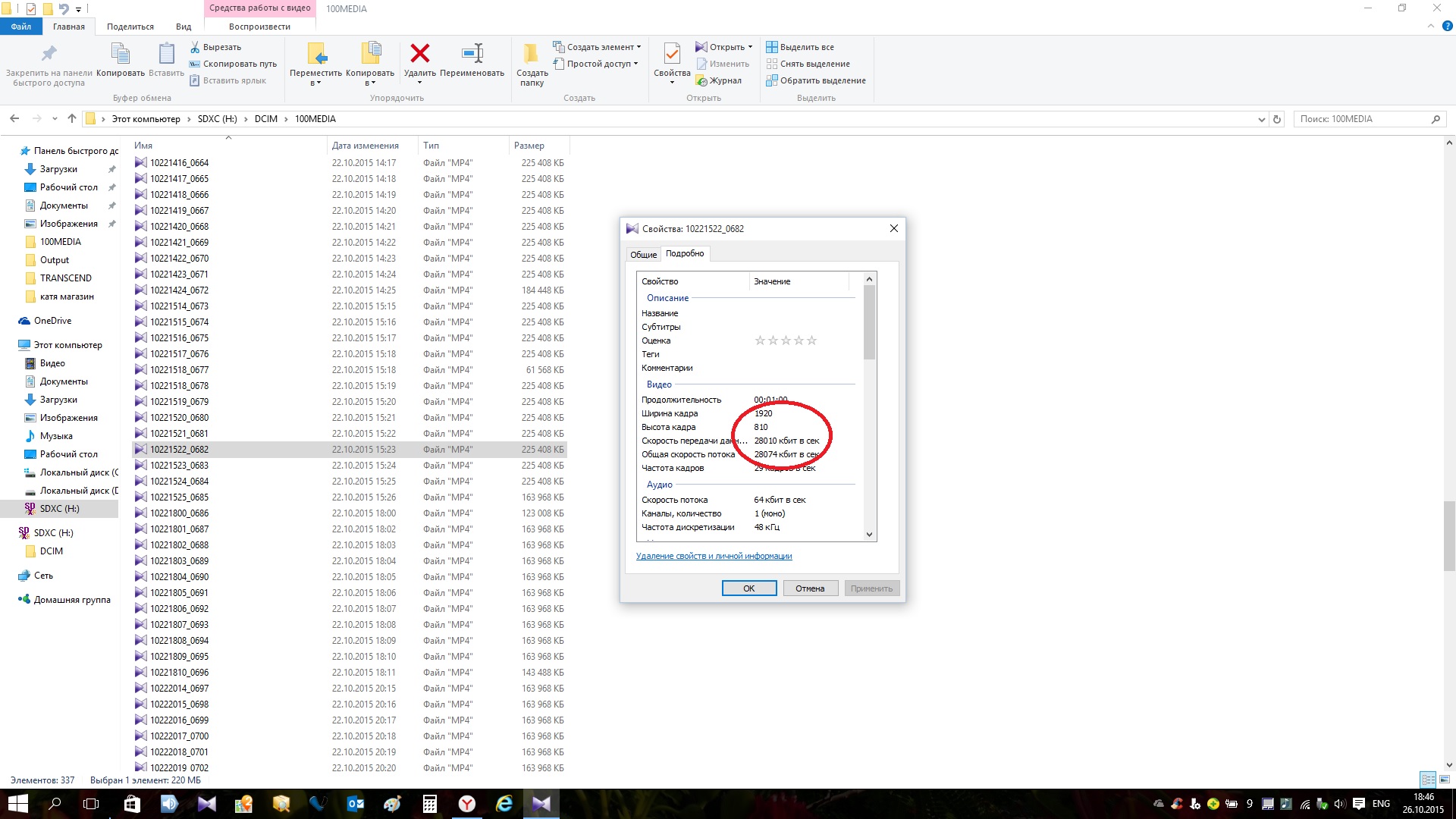Click the Rename (Переименовать) ribbon icon
The width and height of the screenshot is (1456, 819).
click(472, 54)
